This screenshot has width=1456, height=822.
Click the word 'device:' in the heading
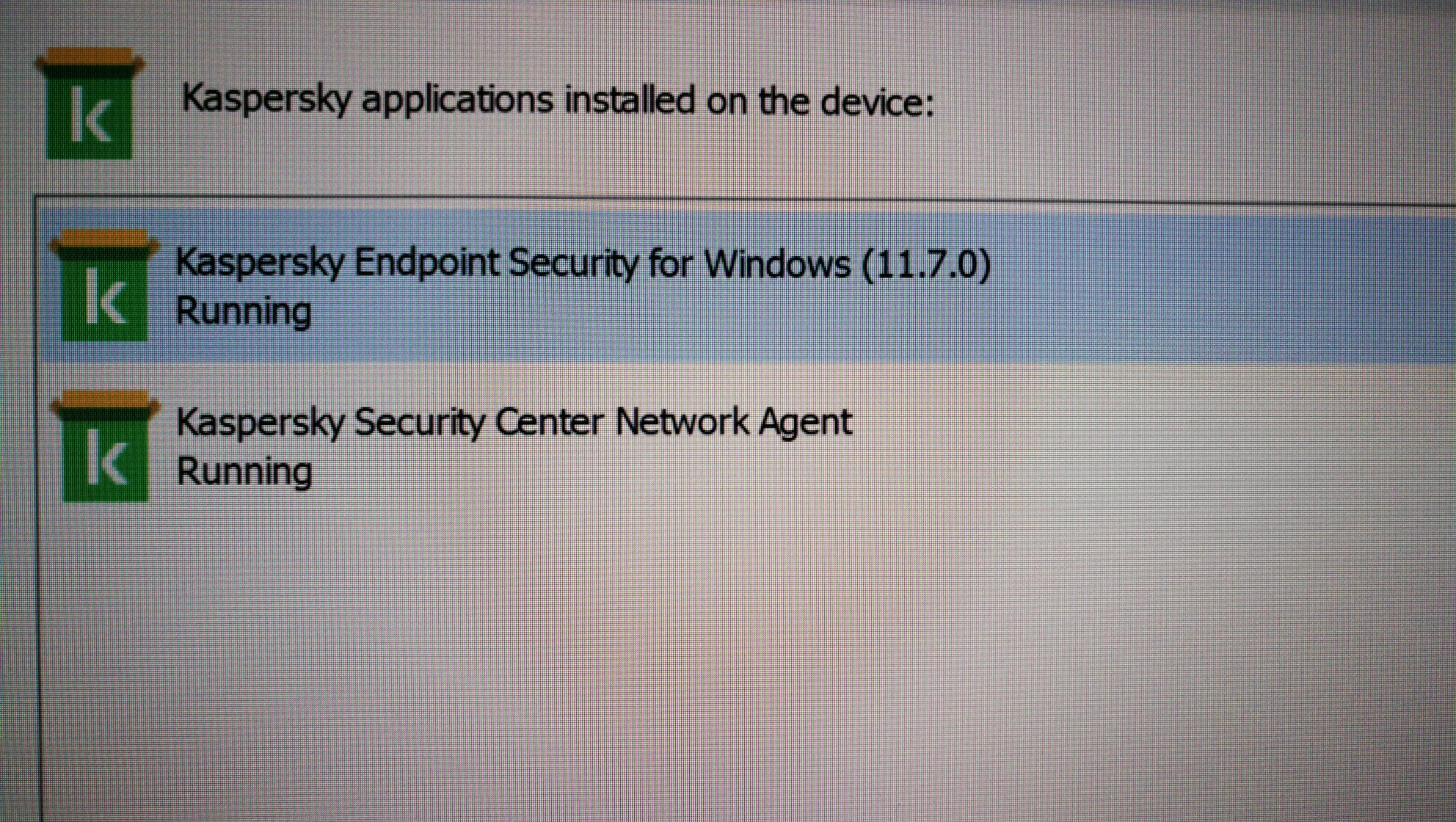pyautogui.click(x=877, y=101)
